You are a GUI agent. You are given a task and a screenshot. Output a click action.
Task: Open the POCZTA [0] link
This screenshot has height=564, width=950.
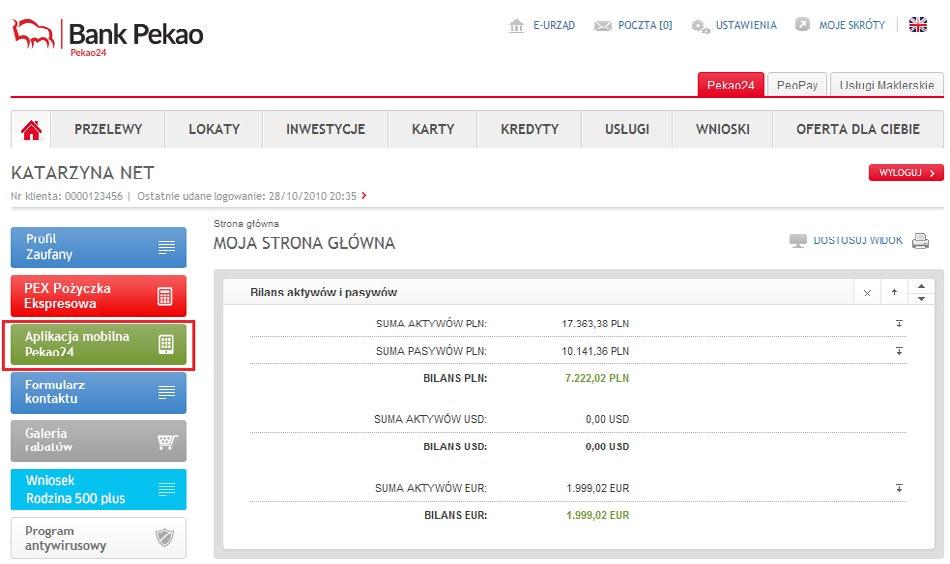(x=645, y=25)
